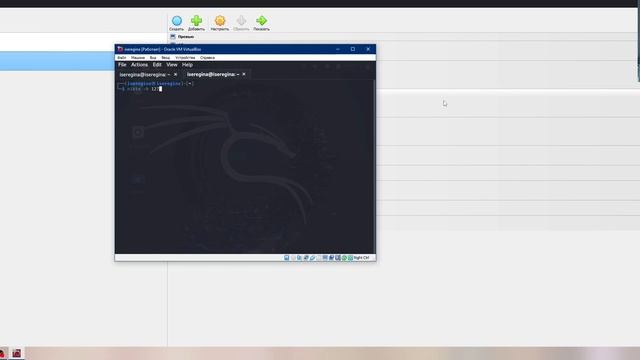Click the audio indicator icon in VM status bar
640x360 pixels.
(x=299, y=258)
